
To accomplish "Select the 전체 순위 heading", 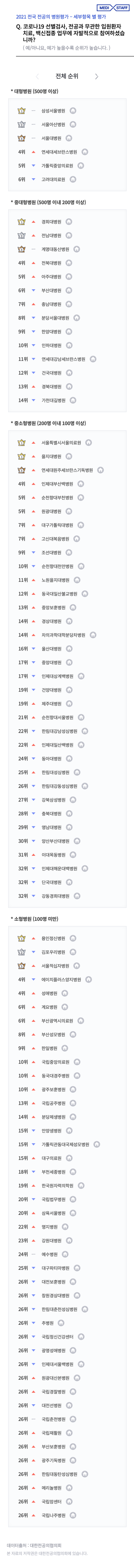I will click(67, 77).
